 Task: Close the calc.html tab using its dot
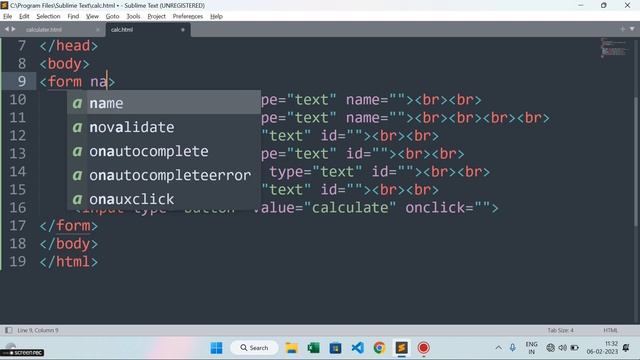[183, 30]
